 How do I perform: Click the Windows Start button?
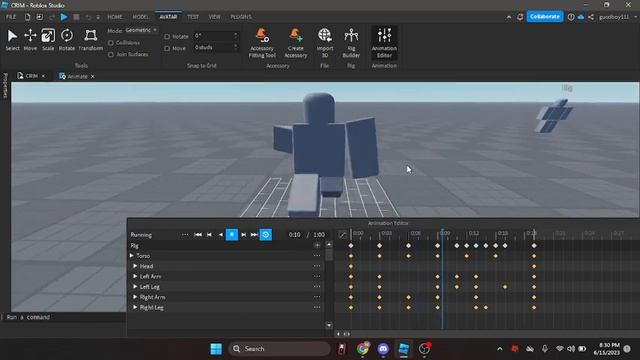(x=216, y=349)
